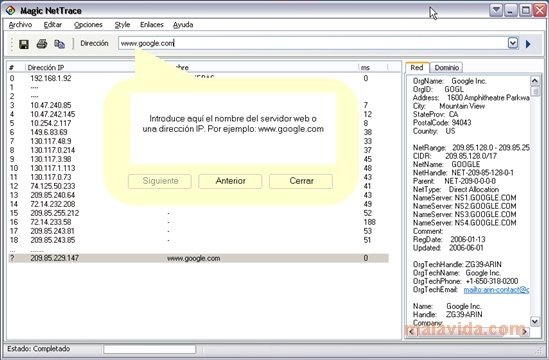Select hop row 149.6.83.69

click(x=199, y=132)
